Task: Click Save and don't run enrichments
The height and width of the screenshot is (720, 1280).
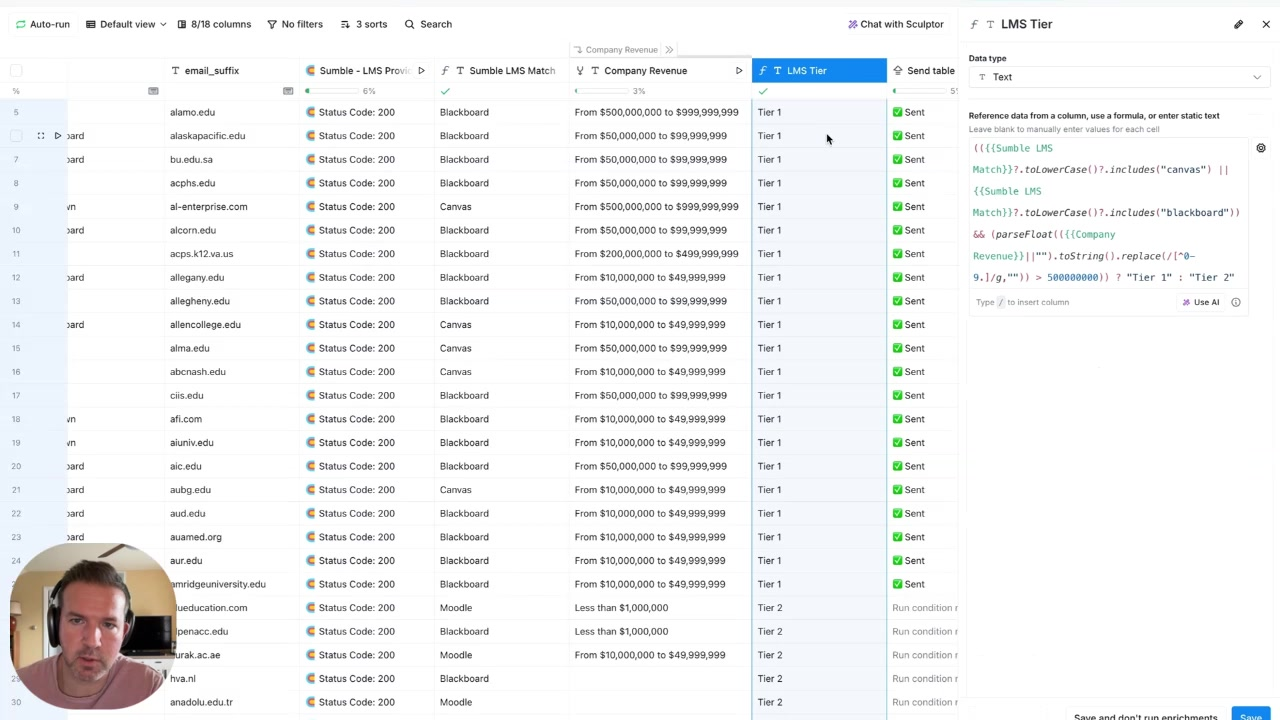Action: tap(1145, 716)
